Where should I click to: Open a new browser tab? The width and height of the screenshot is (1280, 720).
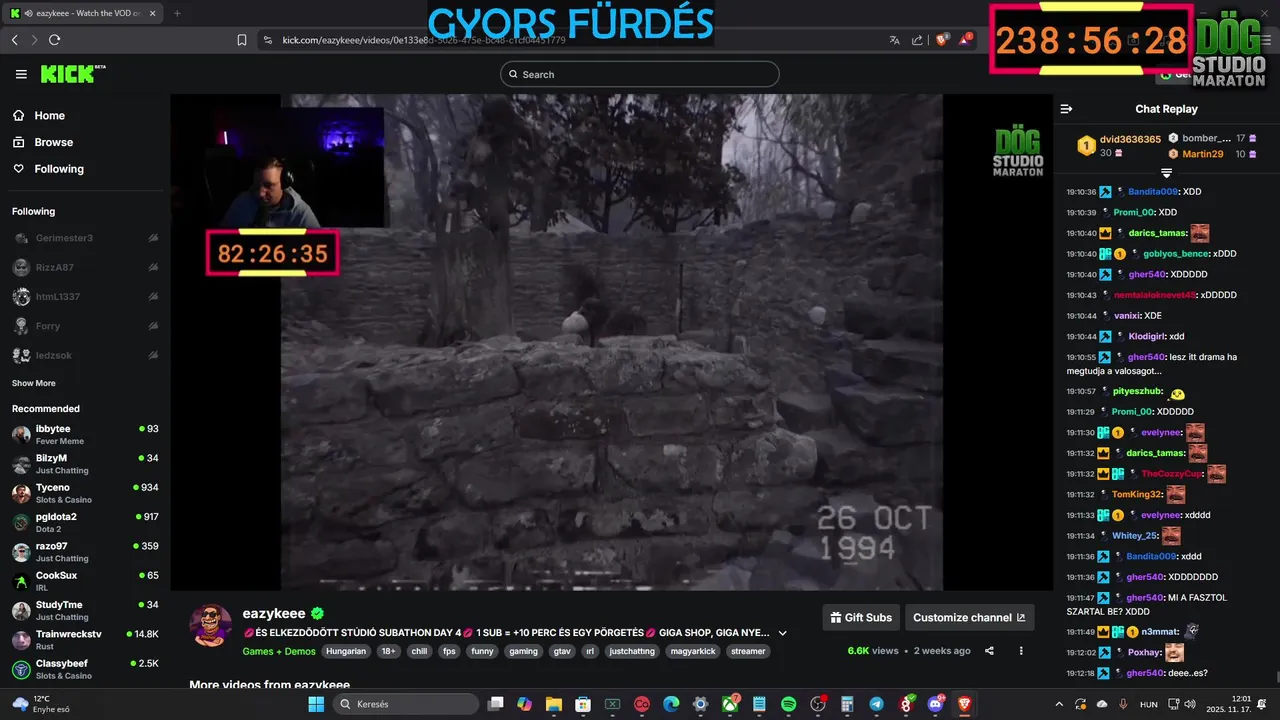click(177, 13)
